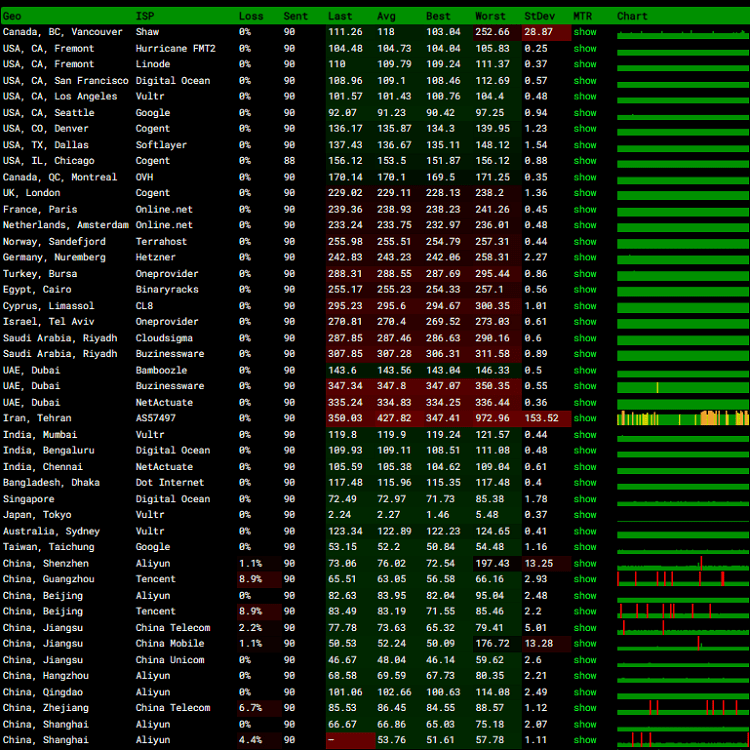This screenshot has height=750, width=750.
Task: Select the Last column header
Action: 340,16
